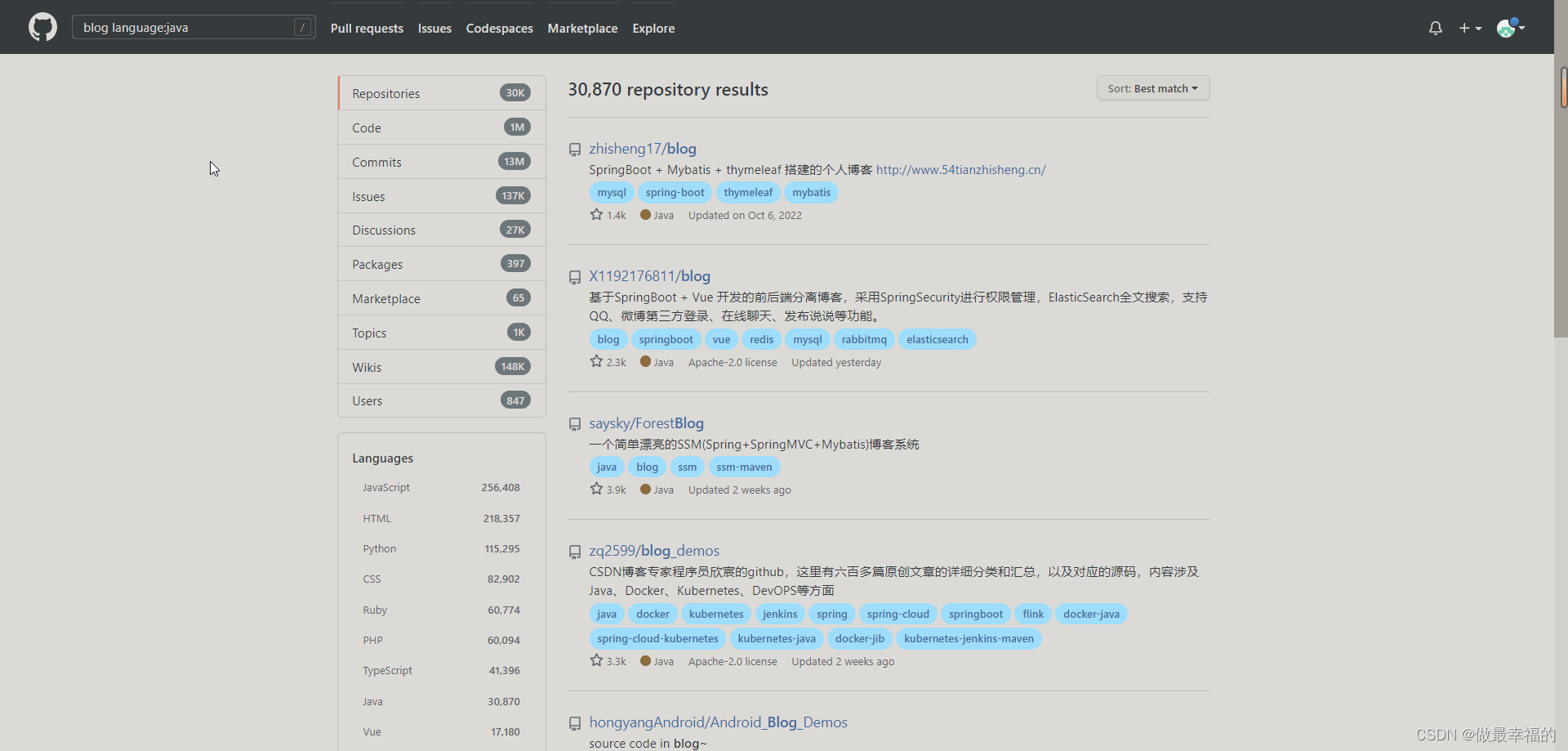Select Users filter in sidebar
This screenshot has height=751, width=1568.
(442, 400)
